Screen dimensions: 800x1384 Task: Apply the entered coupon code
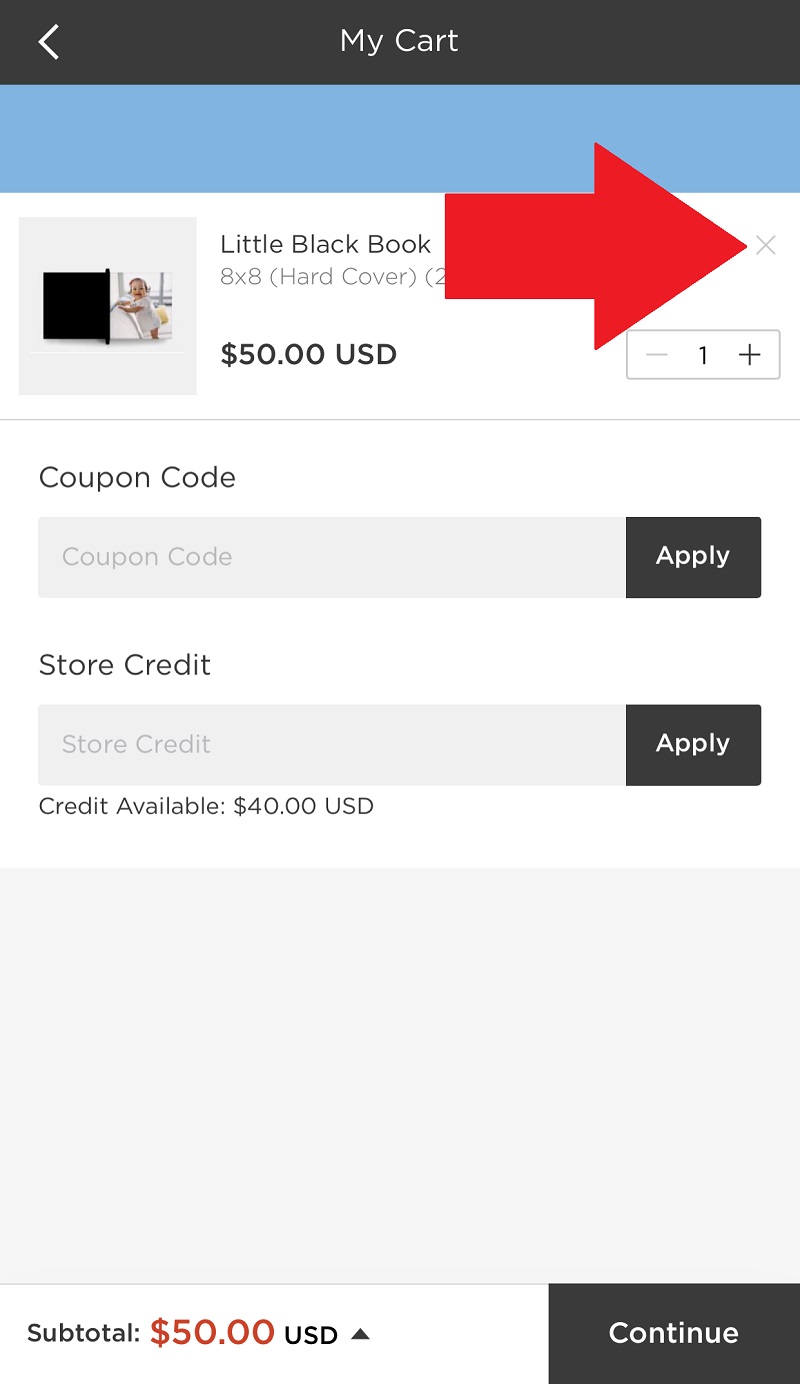pyautogui.click(x=693, y=557)
